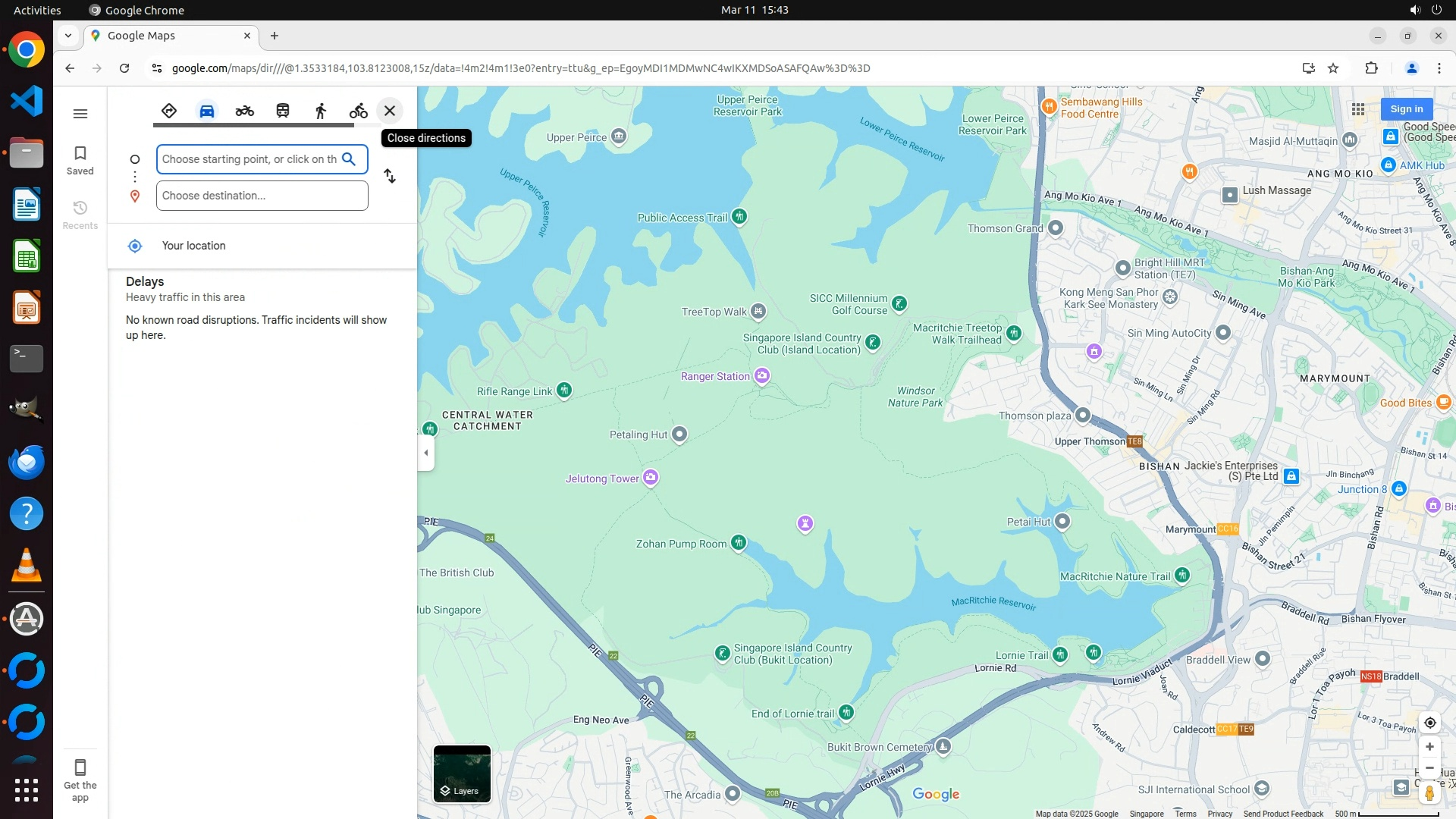Select the Cycling travel mode icon

pyautogui.click(x=358, y=111)
